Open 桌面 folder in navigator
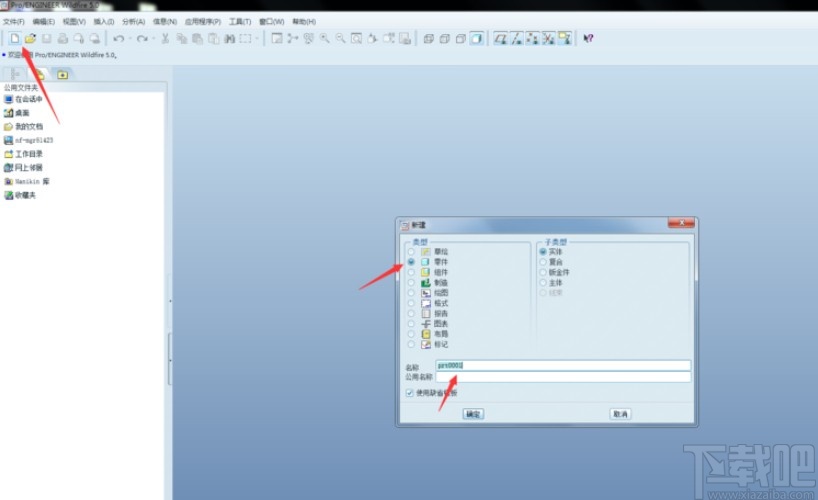The image size is (818, 500). pos(17,113)
